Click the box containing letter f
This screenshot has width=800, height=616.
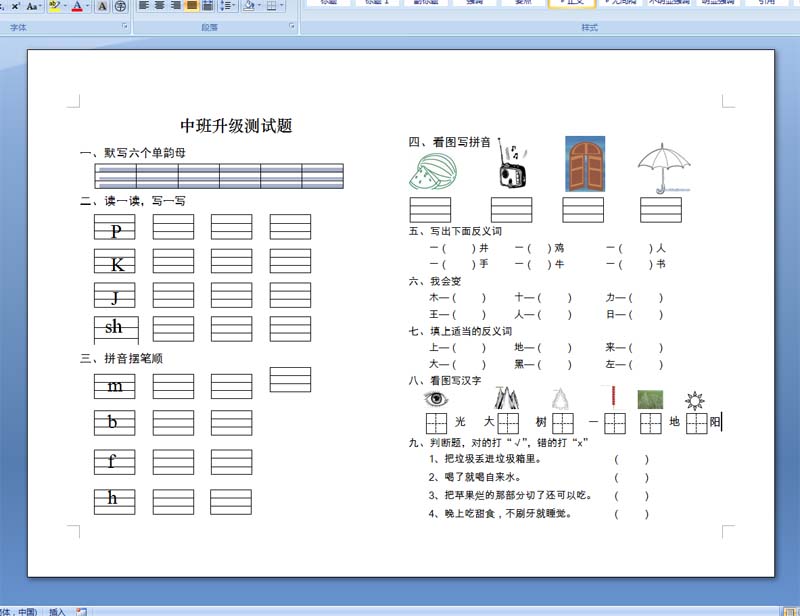pos(115,462)
